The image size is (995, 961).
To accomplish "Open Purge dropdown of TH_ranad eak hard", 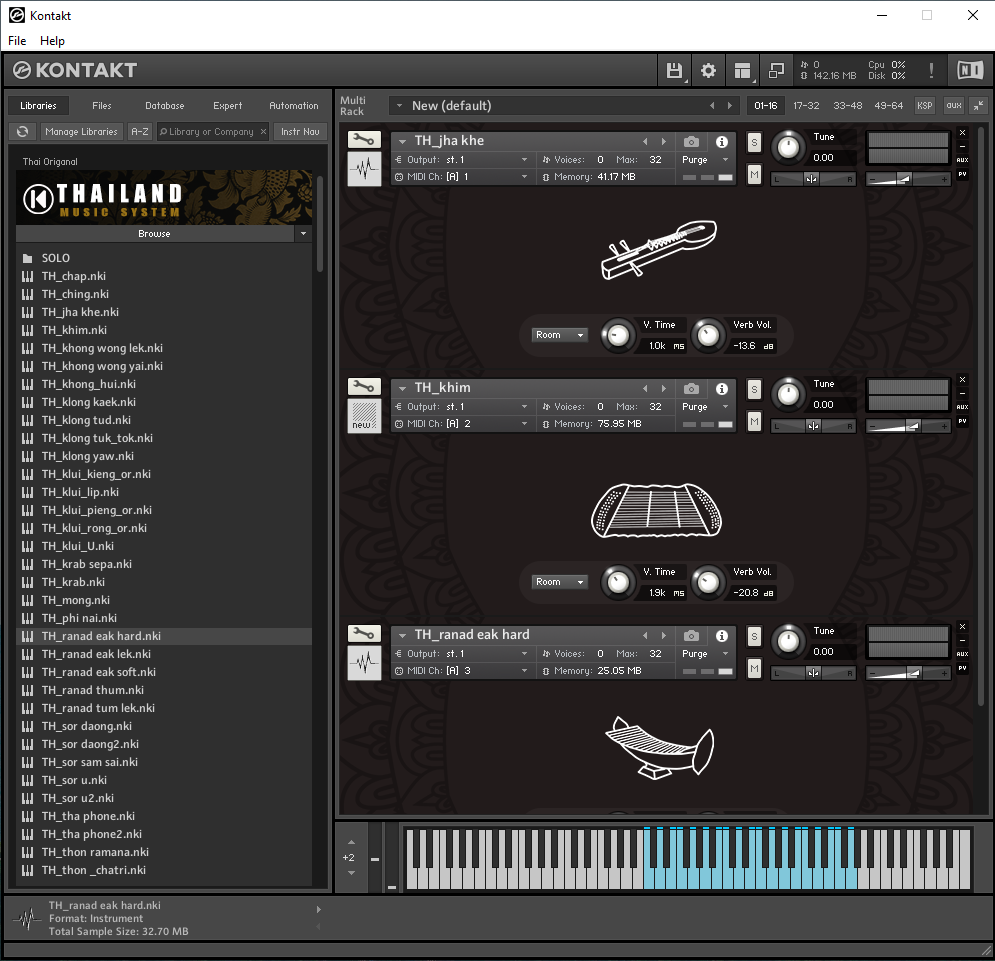I will [x=706, y=653].
